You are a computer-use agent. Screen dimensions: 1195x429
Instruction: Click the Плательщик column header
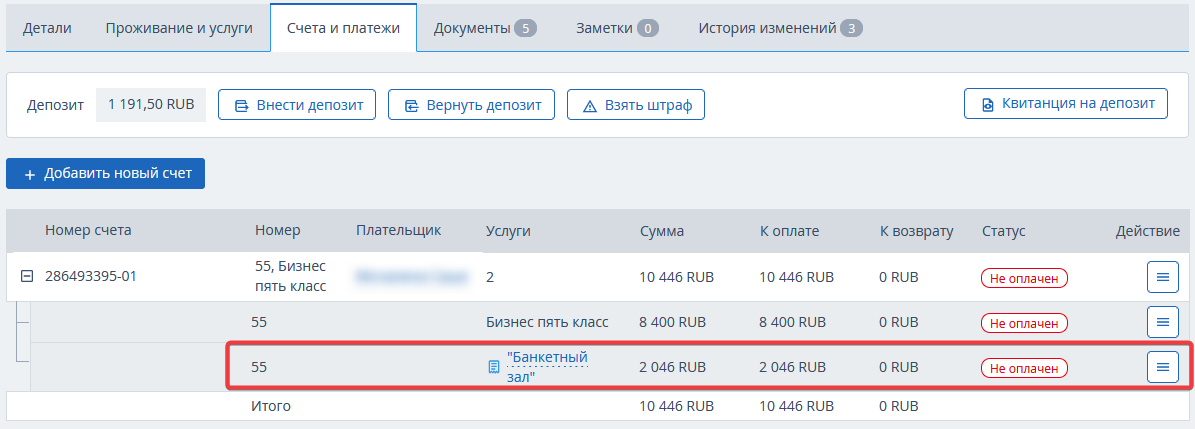[399, 230]
